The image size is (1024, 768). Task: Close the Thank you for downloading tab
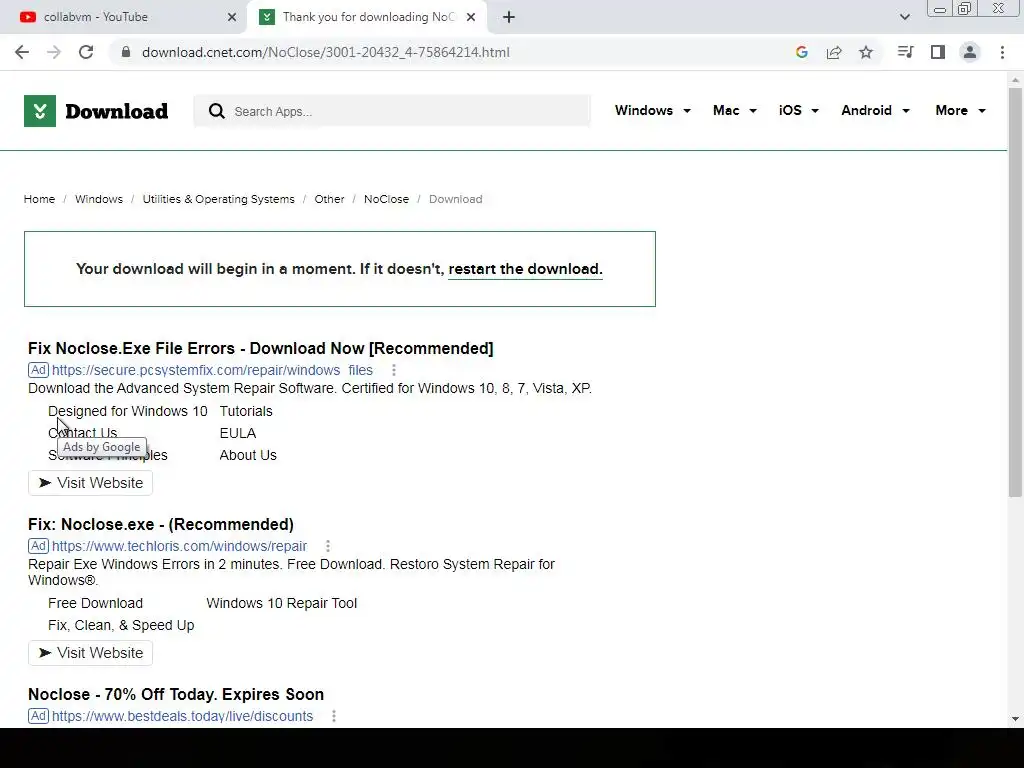[x=471, y=17]
